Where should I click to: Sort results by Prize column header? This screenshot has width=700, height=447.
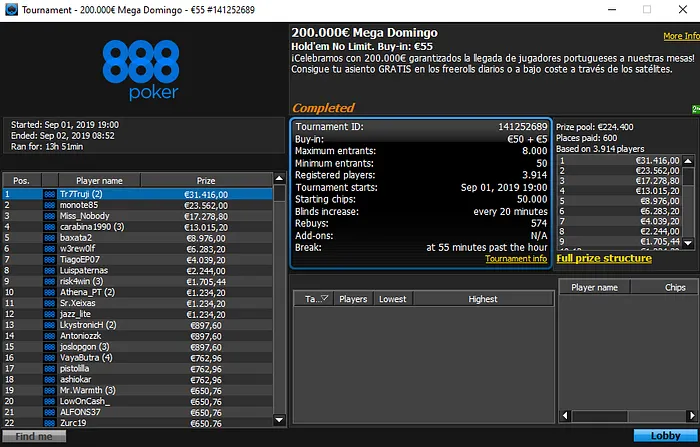pyautogui.click(x=206, y=181)
